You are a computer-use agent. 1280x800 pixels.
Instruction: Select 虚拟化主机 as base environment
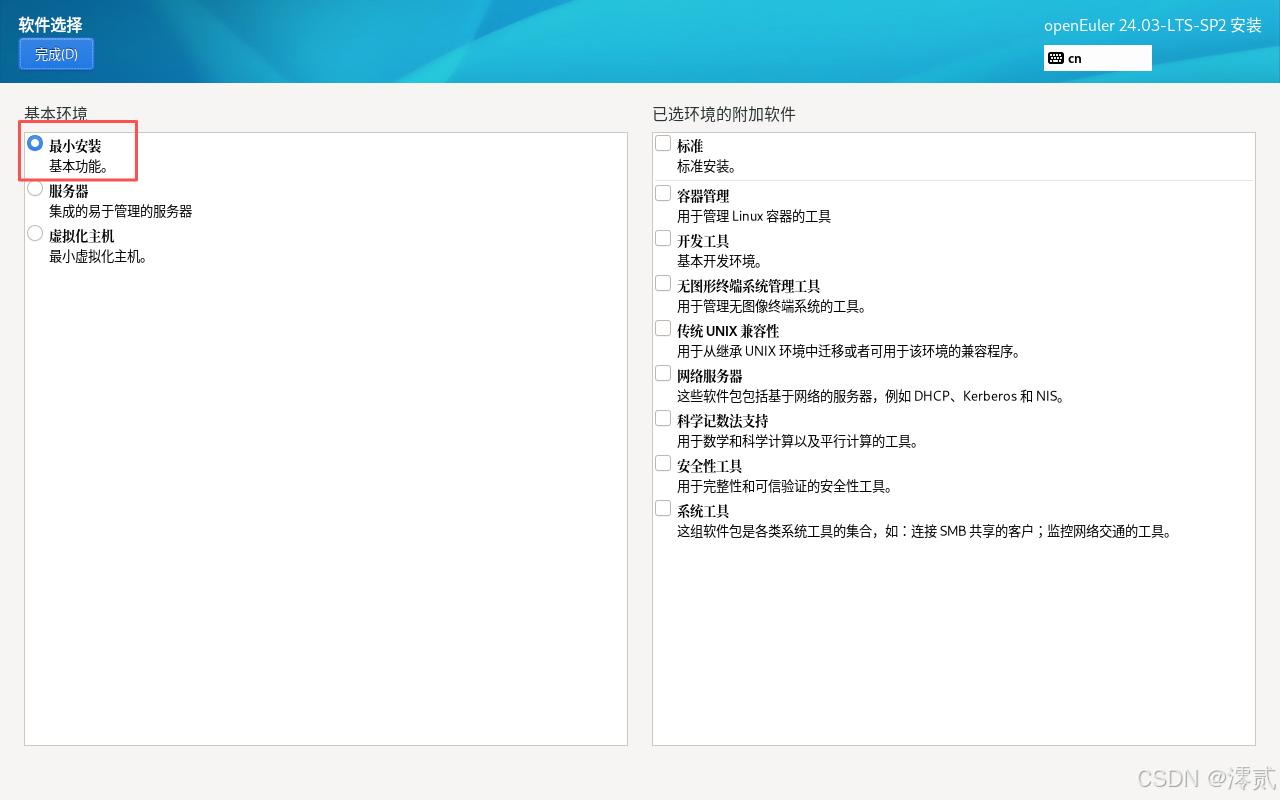point(34,232)
